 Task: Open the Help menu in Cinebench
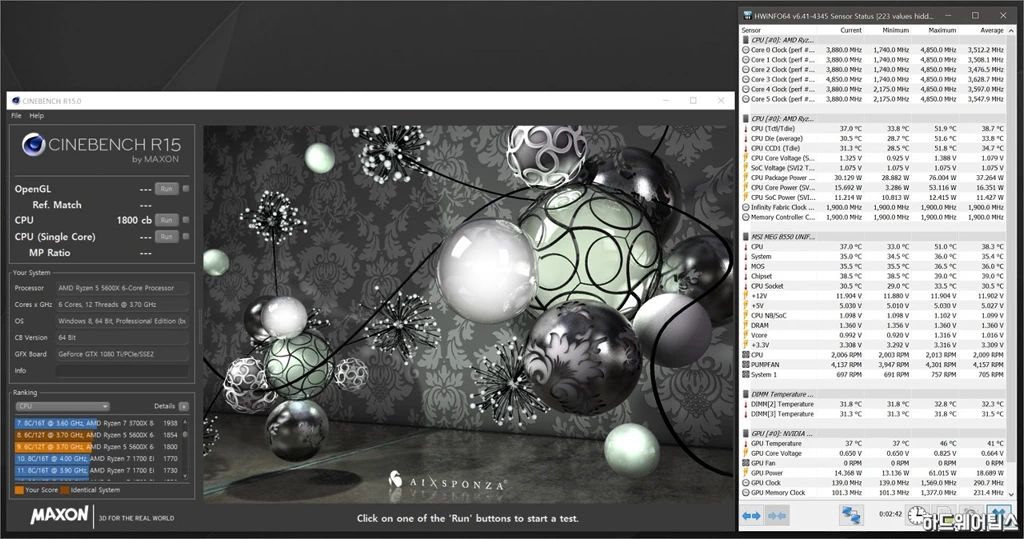pos(37,116)
